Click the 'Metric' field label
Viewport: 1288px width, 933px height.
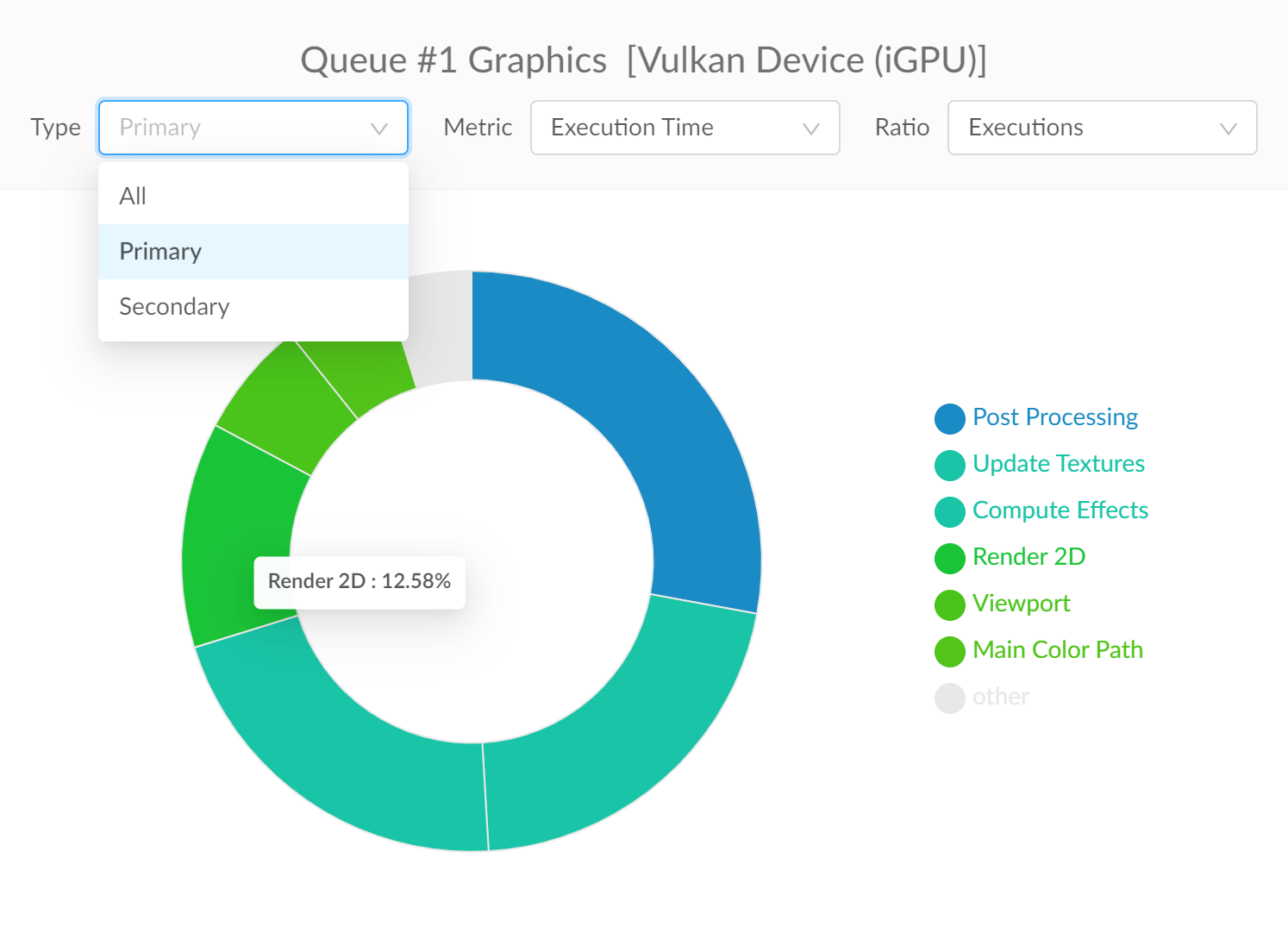tap(478, 128)
